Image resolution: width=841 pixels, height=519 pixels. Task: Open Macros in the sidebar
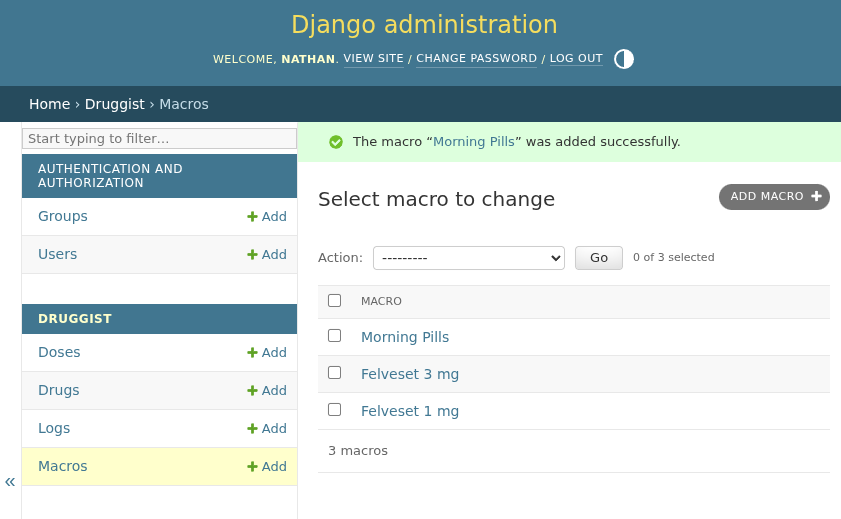[x=62, y=466]
